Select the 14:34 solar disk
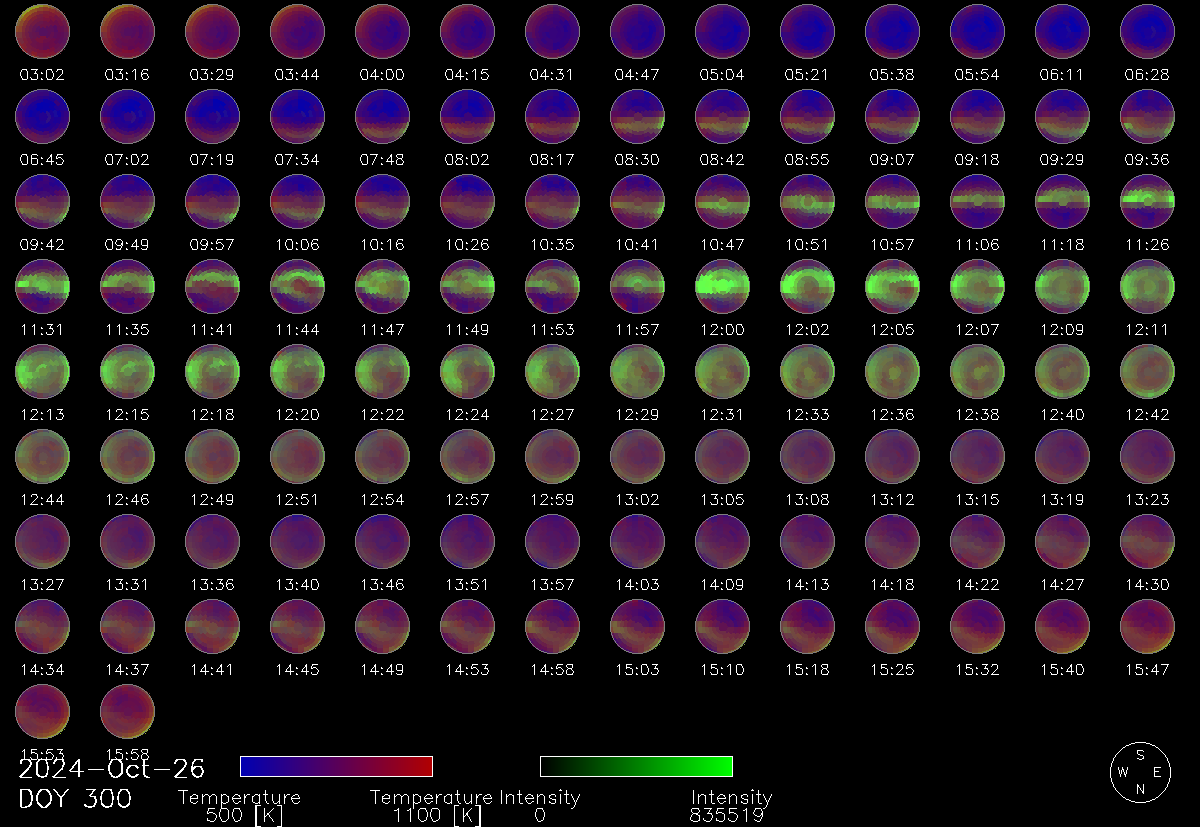 40,625
